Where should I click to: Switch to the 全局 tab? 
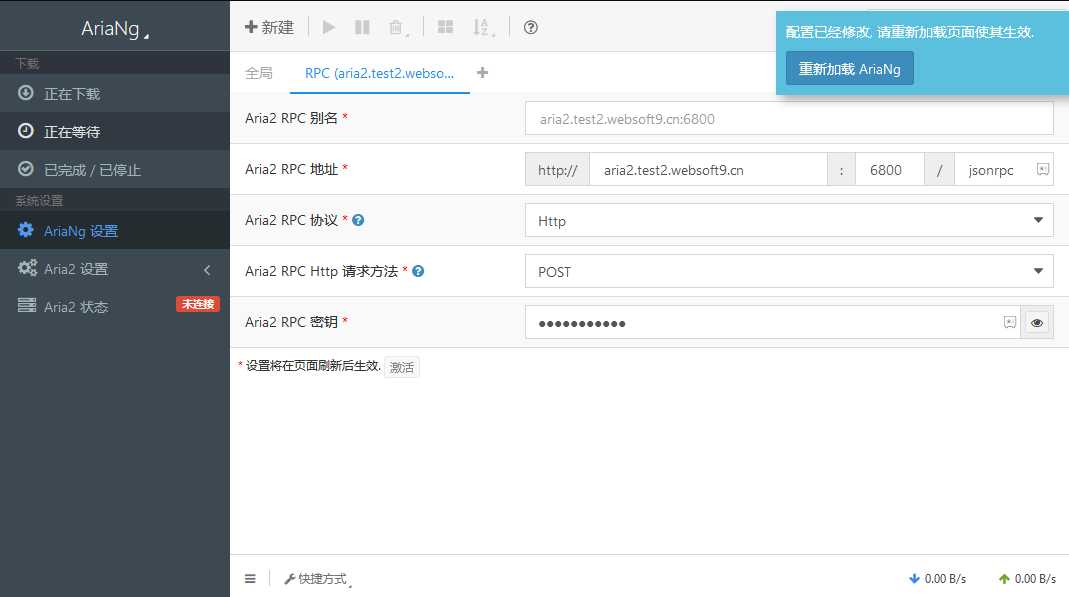tap(257, 73)
